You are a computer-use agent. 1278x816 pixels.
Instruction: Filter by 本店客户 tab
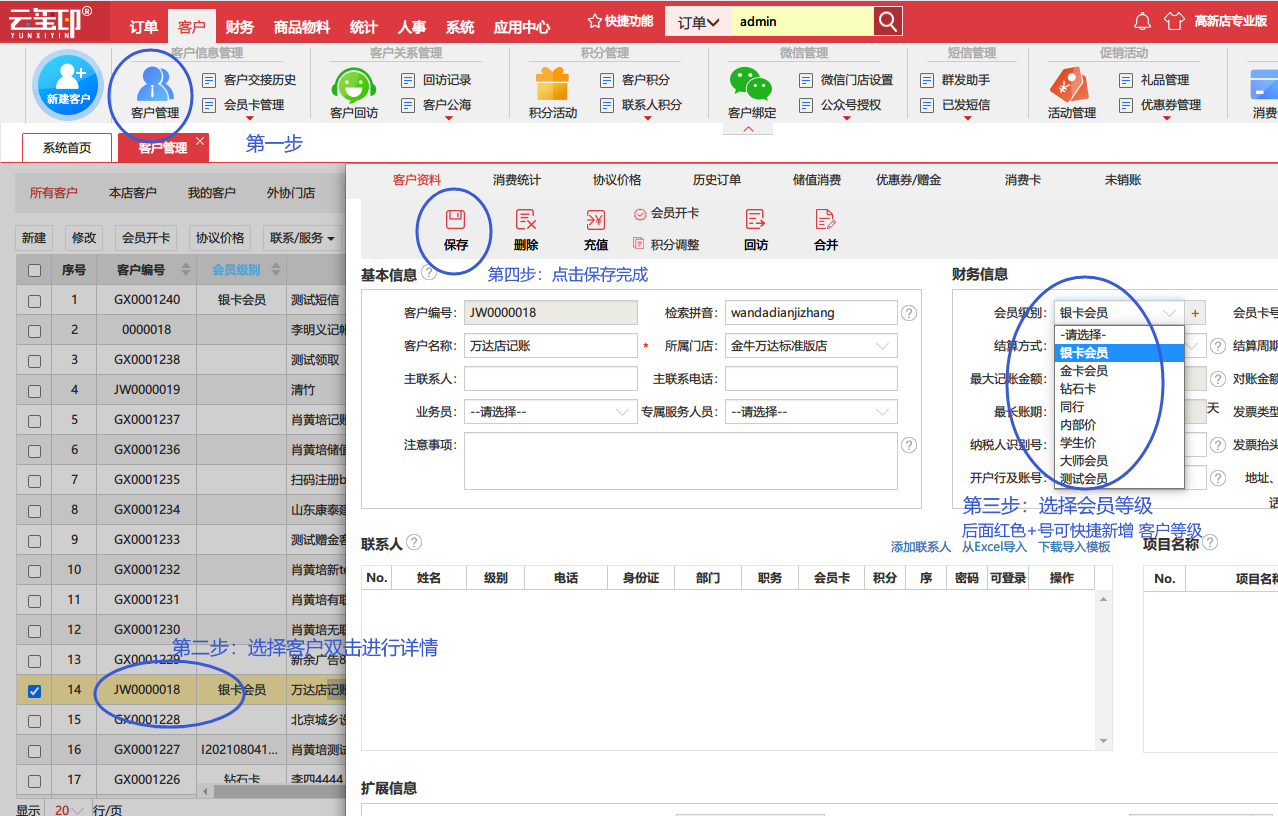tap(133, 193)
